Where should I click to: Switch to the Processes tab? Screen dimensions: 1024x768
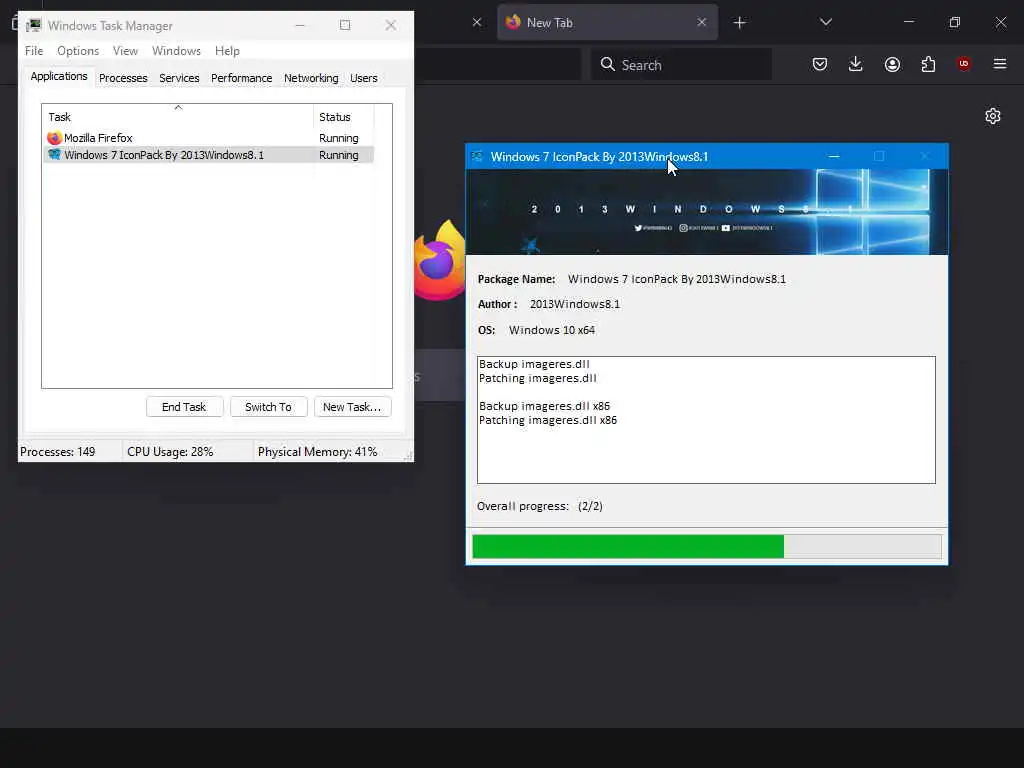click(x=123, y=78)
